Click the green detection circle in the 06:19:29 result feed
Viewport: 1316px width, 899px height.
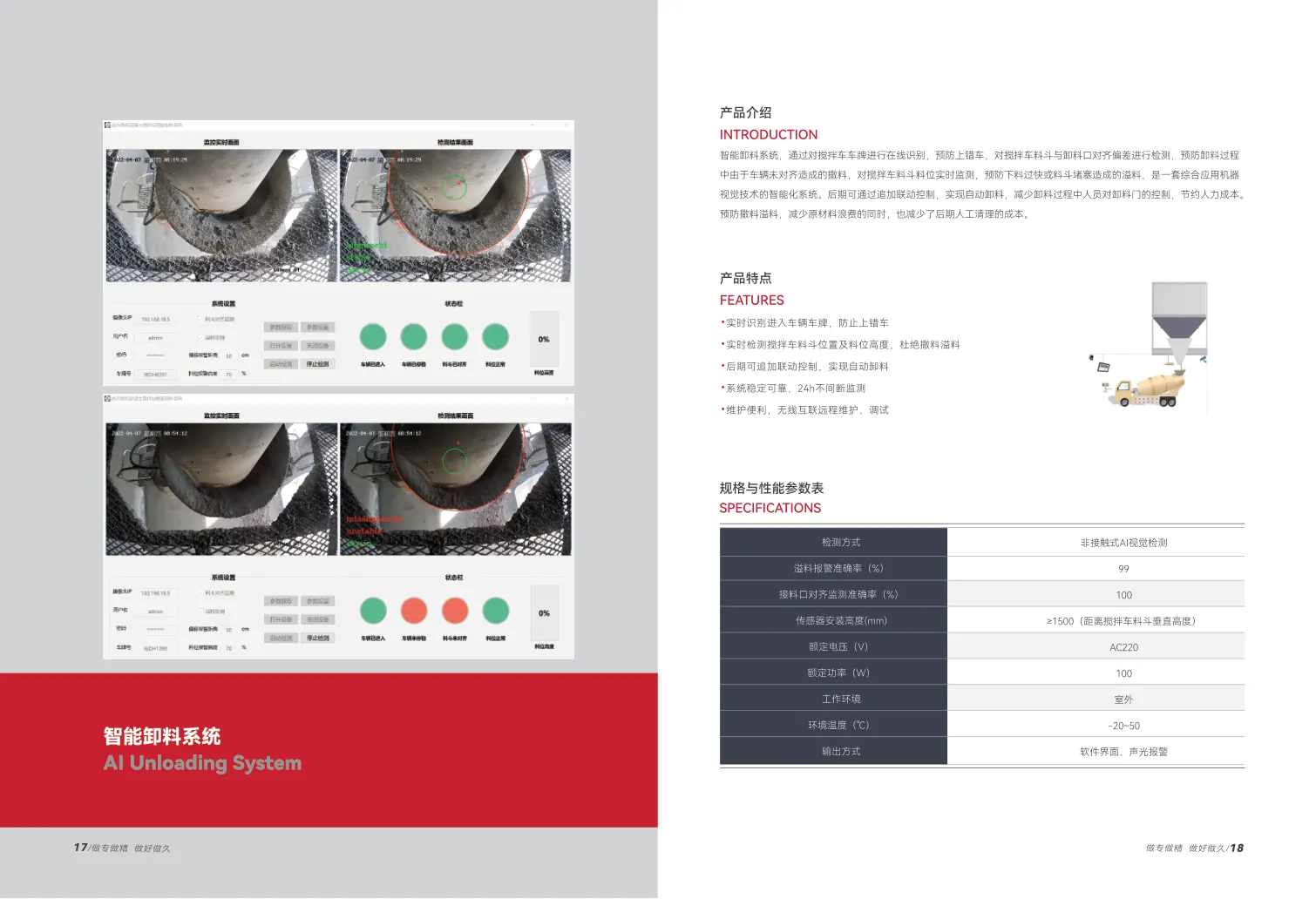[453, 187]
